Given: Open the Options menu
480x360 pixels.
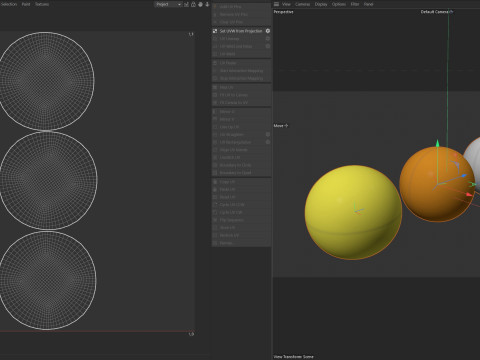Looking at the screenshot, I should pos(339,4).
